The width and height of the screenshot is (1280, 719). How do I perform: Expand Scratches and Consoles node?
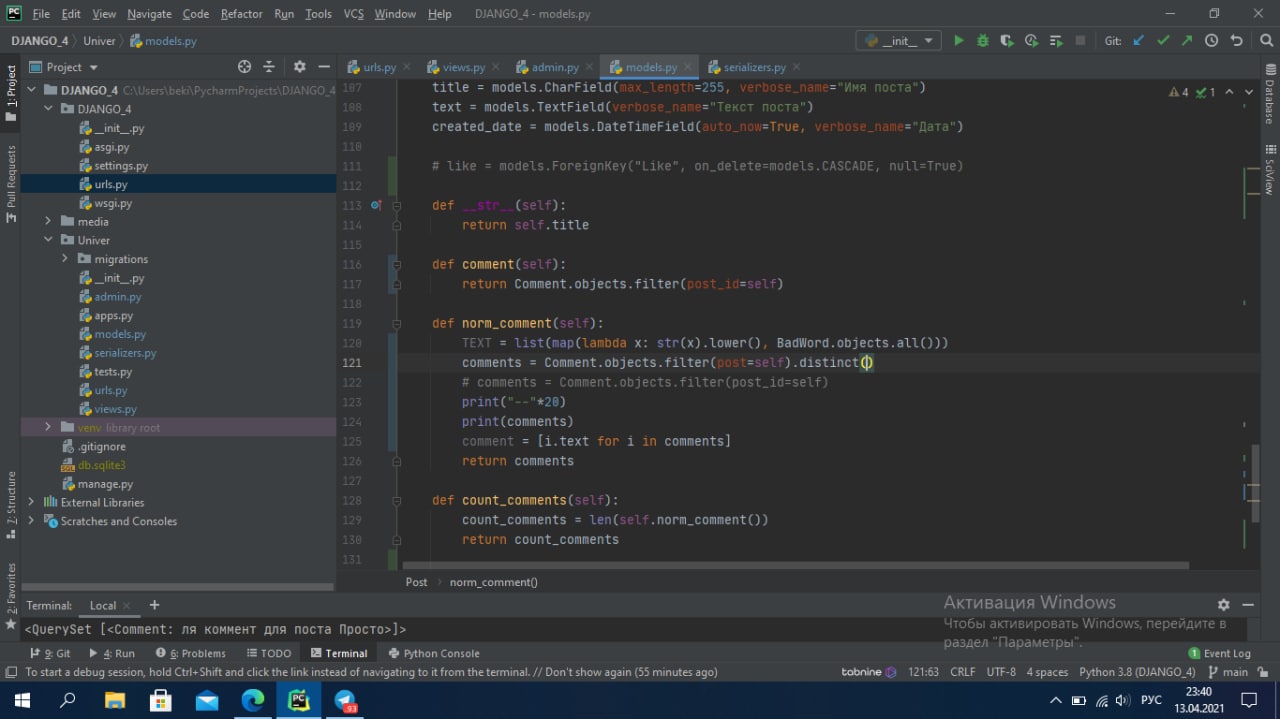pos(32,521)
